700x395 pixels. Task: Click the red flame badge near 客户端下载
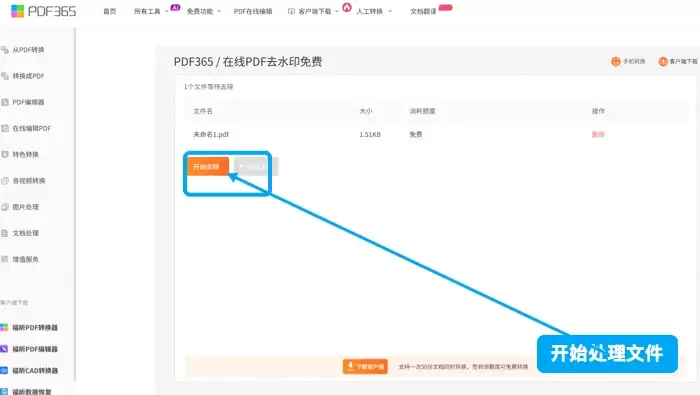pyautogui.click(x=347, y=7)
